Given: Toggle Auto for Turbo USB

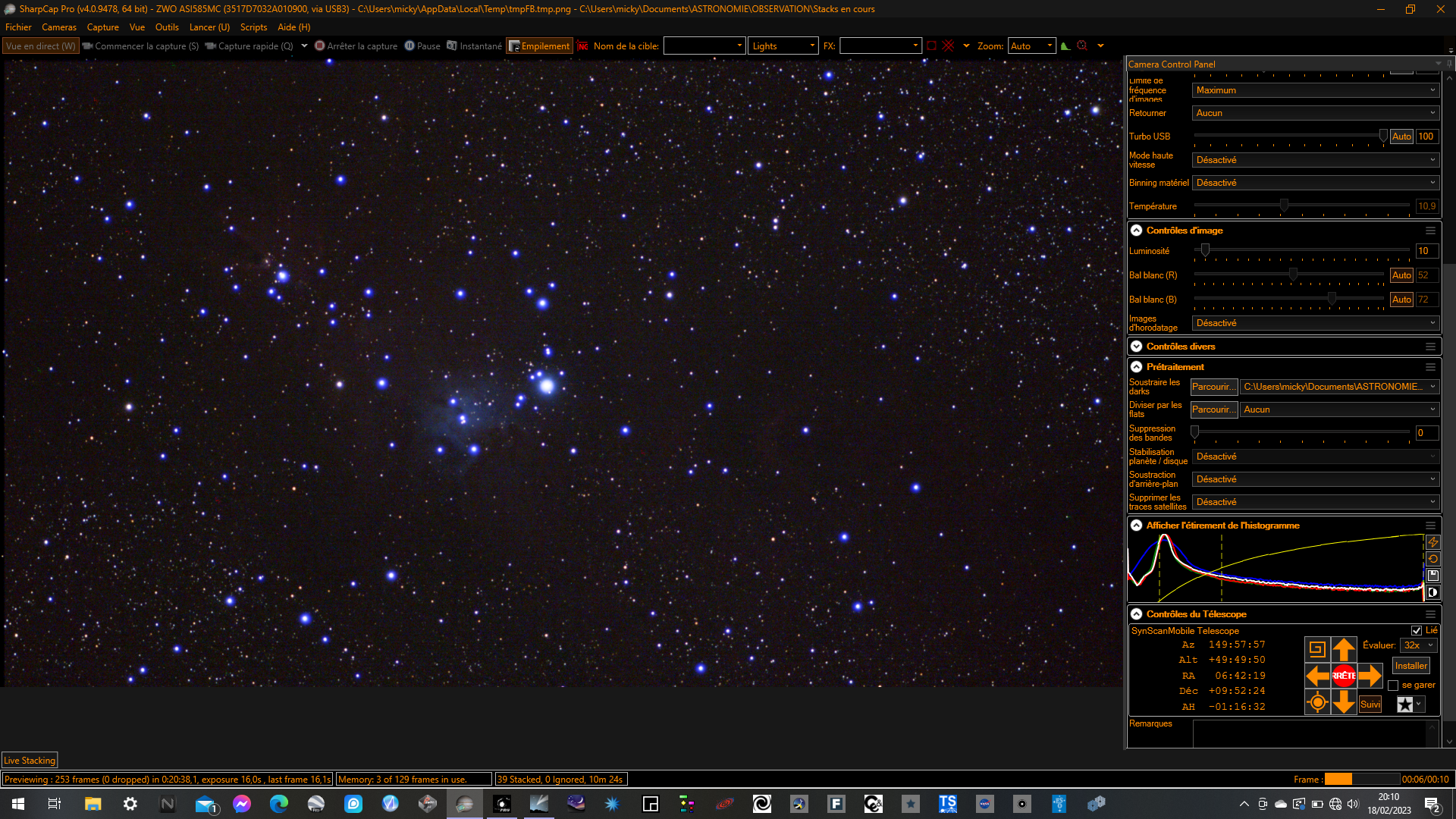Looking at the screenshot, I should [1401, 136].
